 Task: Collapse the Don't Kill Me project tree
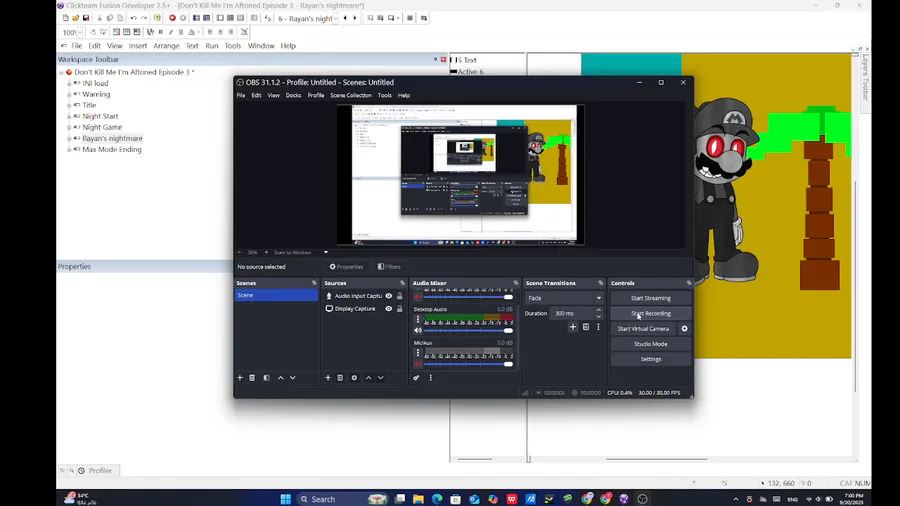pos(61,72)
